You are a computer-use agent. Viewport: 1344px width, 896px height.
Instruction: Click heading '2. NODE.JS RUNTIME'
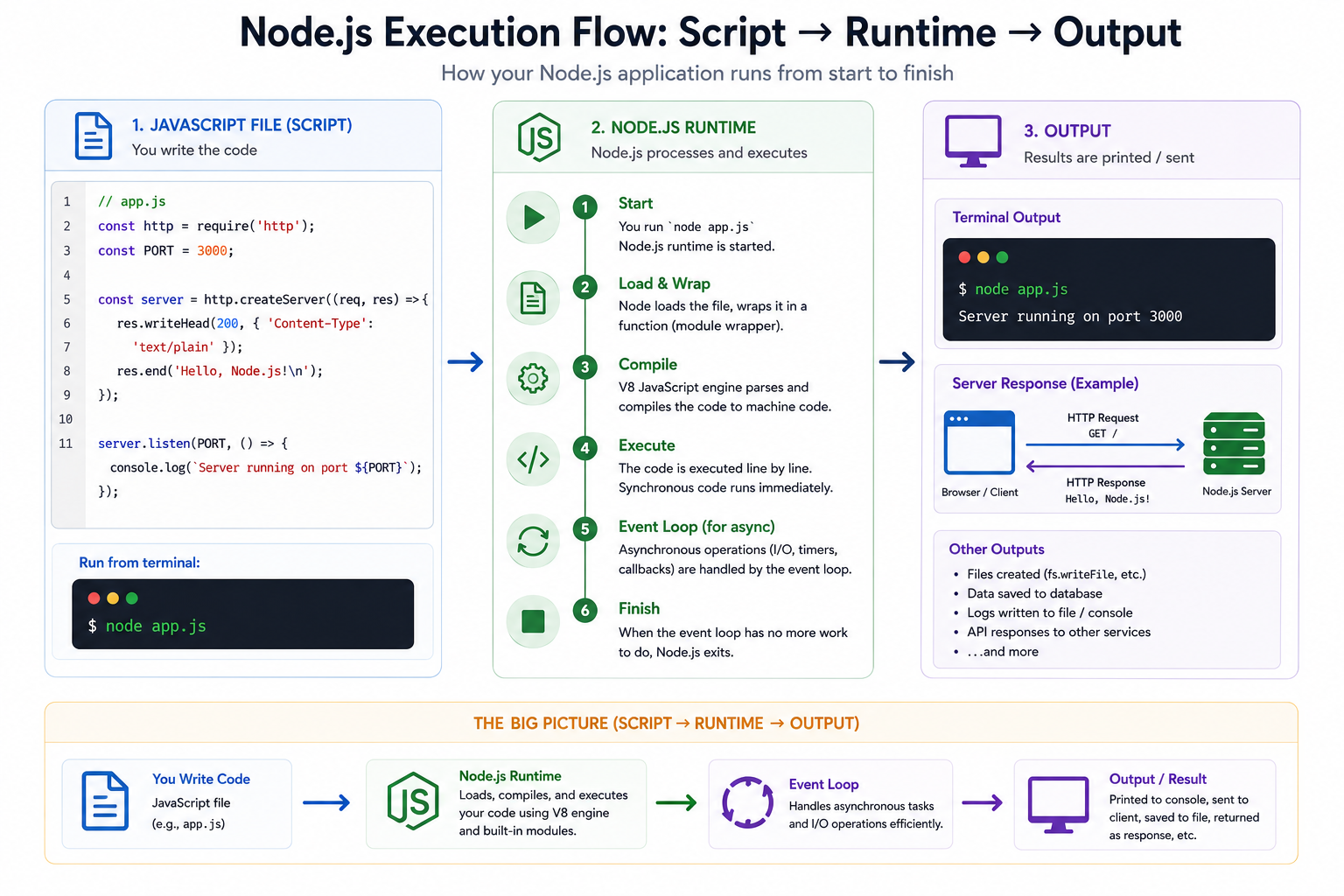point(674,128)
